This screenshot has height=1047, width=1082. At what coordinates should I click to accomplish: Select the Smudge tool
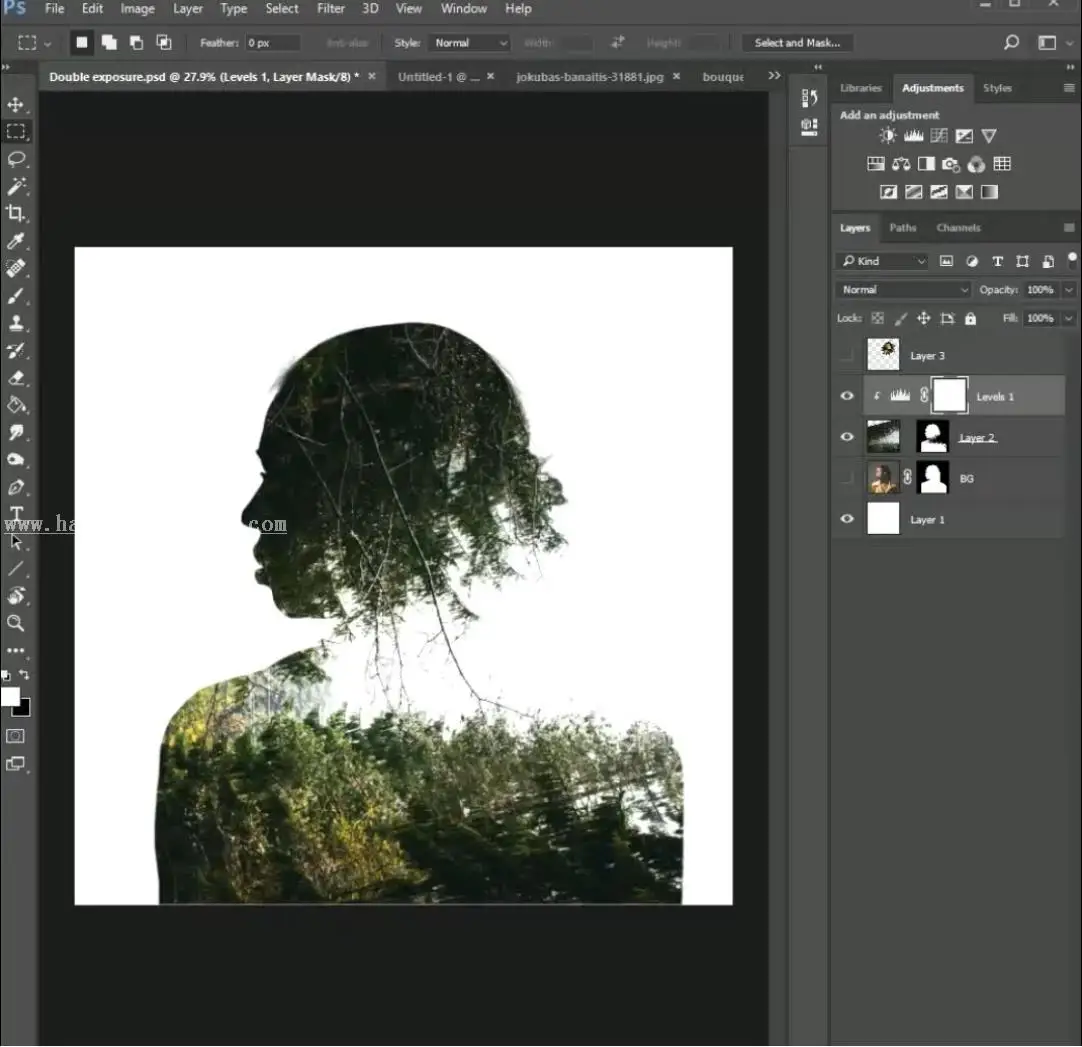16,433
